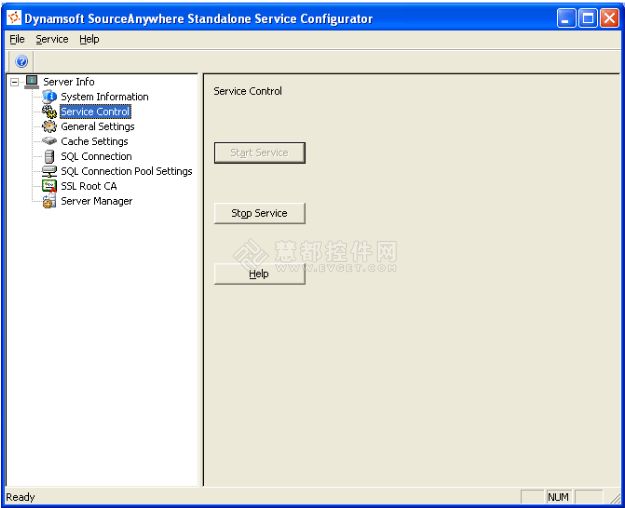Open Server Manager in the tree

[x=96, y=201]
